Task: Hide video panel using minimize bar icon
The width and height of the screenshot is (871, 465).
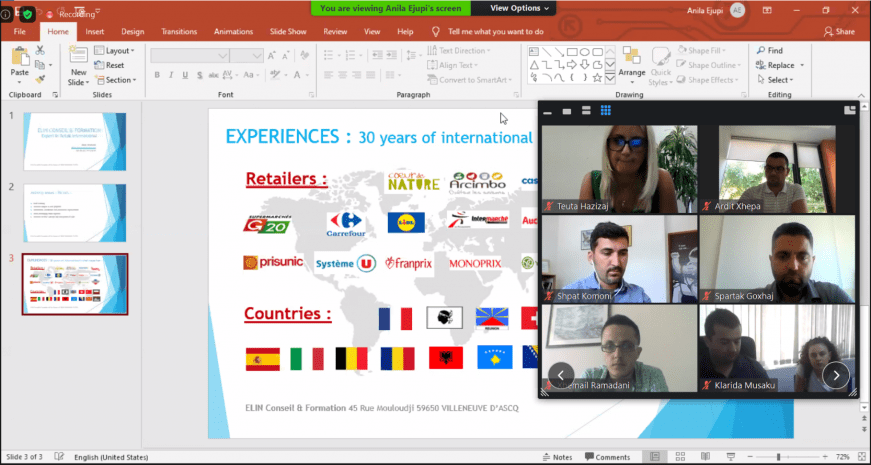Action: (x=547, y=111)
